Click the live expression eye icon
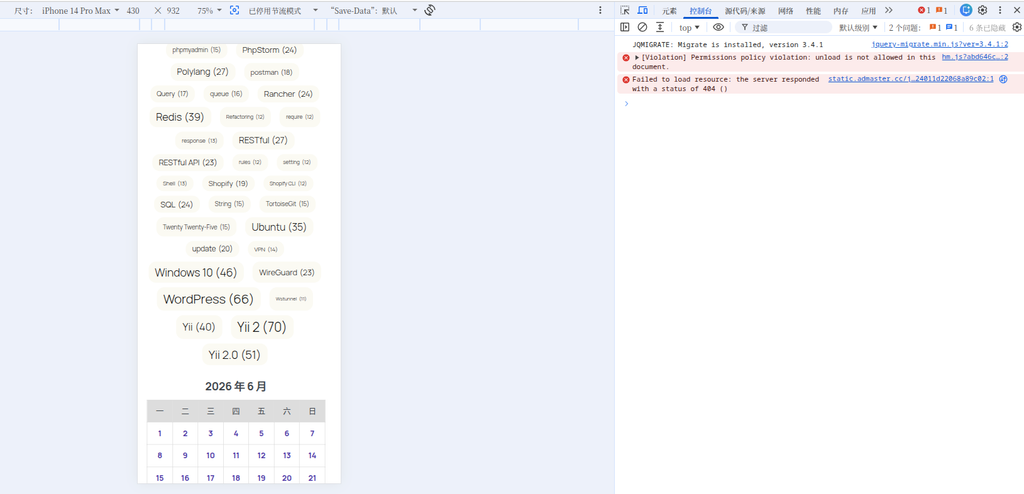The image size is (1024, 494). click(718, 27)
